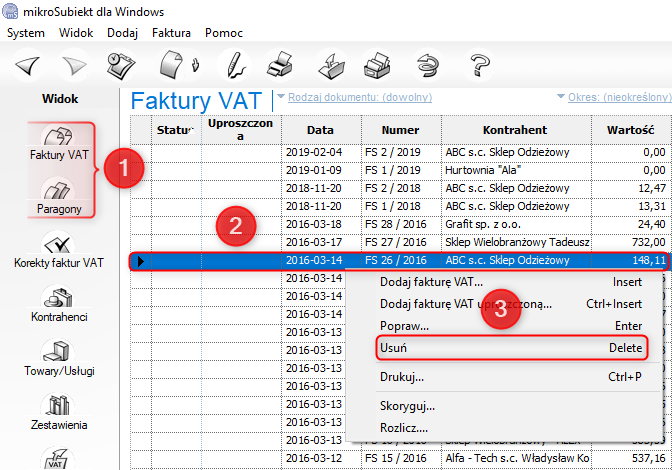Click the 2019-02-04 date cell
Viewport: 672px width, 470px height.
(x=321, y=152)
